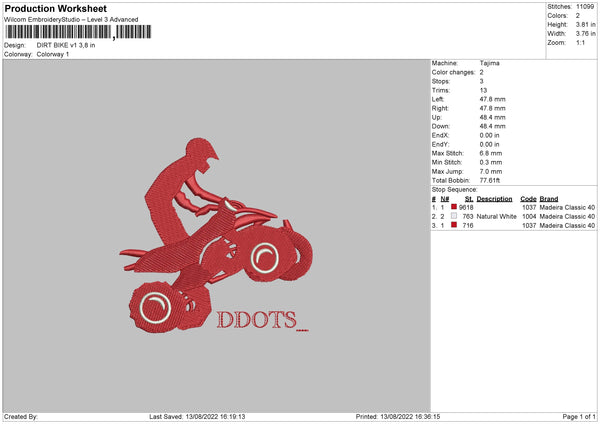Image resolution: width=600 pixels, height=424 pixels.
Task: Click the St. column header
Action: point(468,198)
